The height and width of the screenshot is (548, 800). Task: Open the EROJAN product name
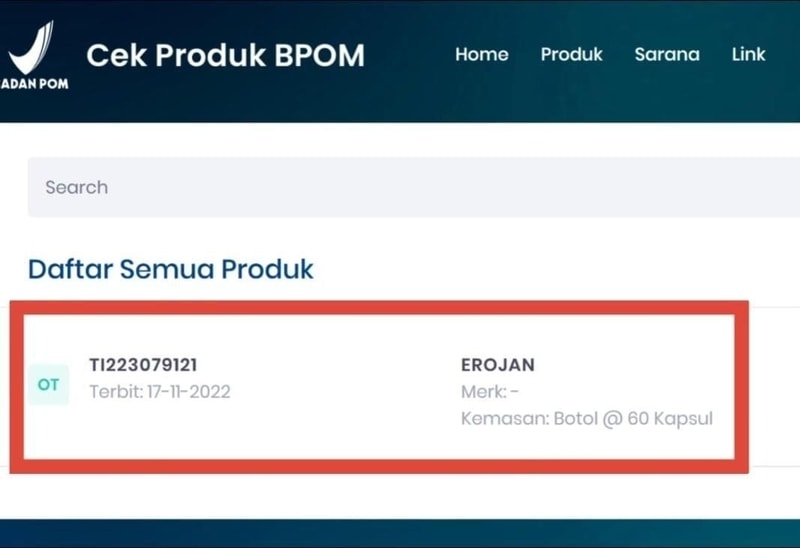pos(498,365)
